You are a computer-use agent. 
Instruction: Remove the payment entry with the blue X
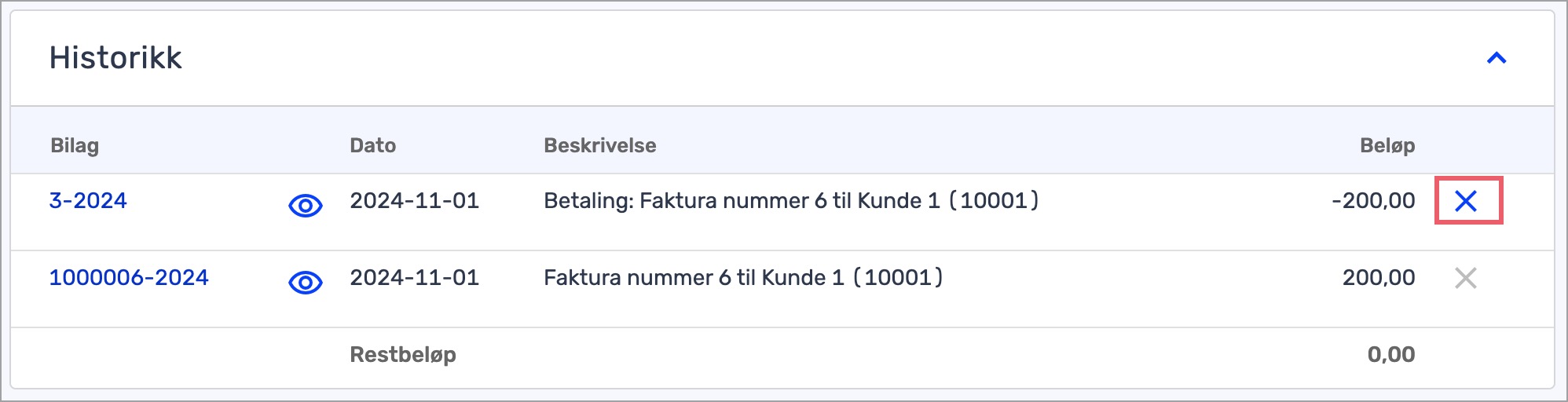[x=1466, y=201]
